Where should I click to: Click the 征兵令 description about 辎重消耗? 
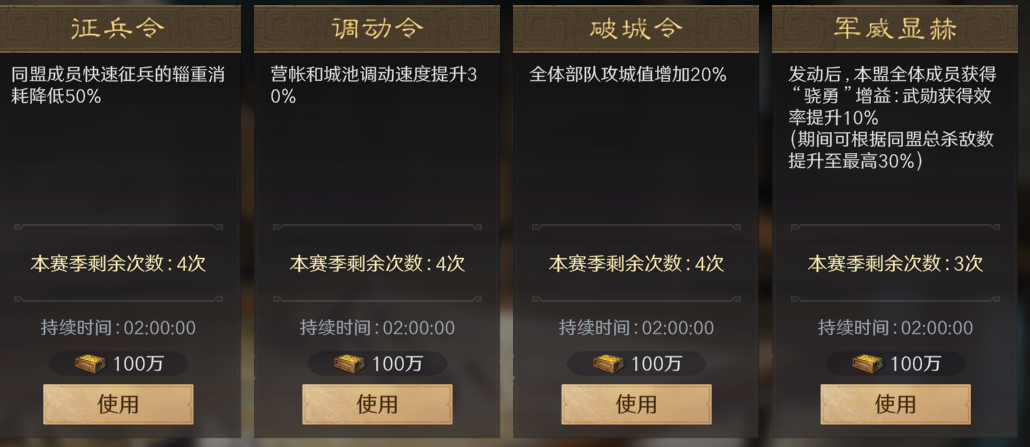118,86
